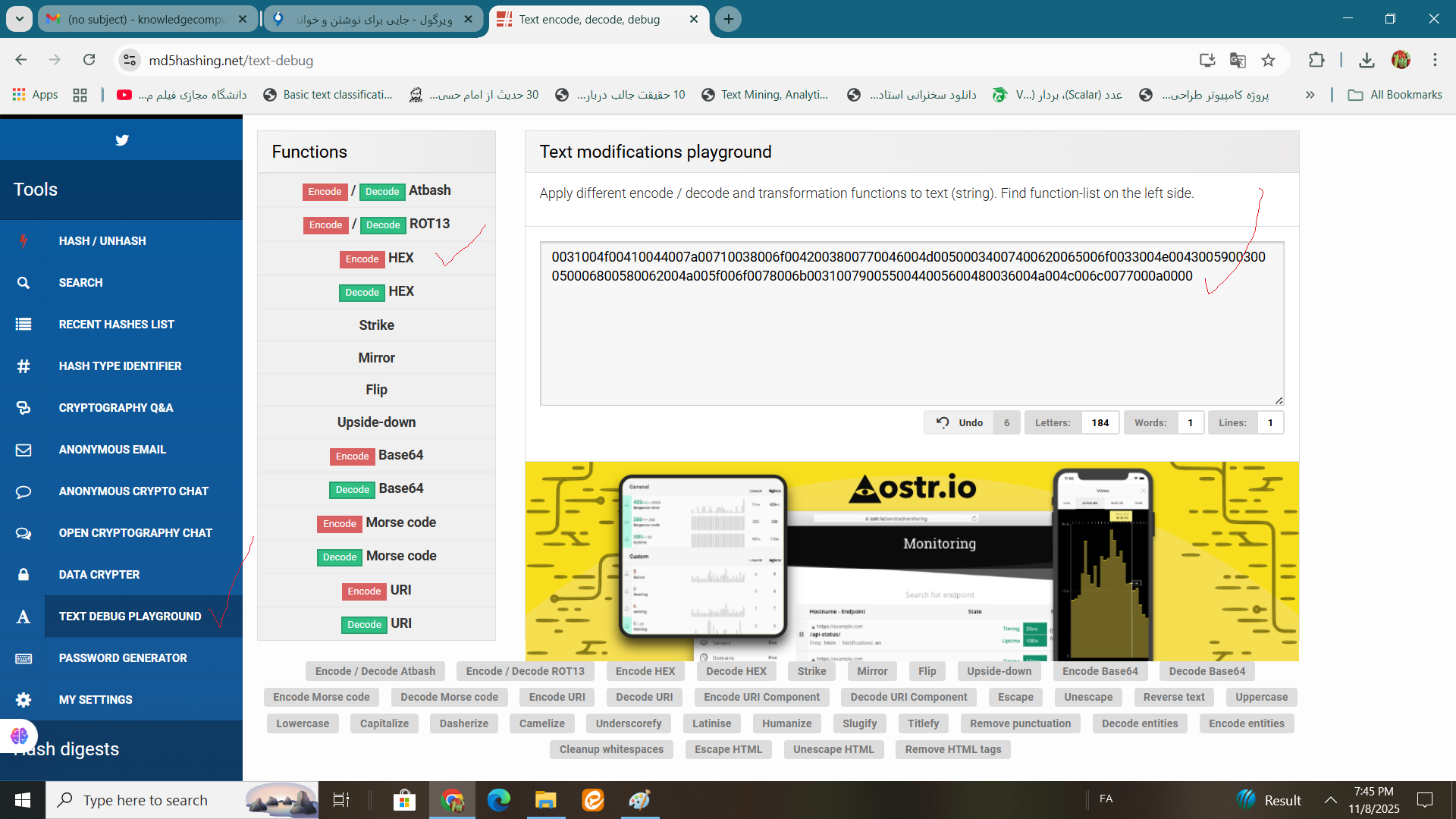Click the Hash Type Identifier hash icon
This screenshot has height=819, width=1456.
pyautogui.click(x=24, y=366)
